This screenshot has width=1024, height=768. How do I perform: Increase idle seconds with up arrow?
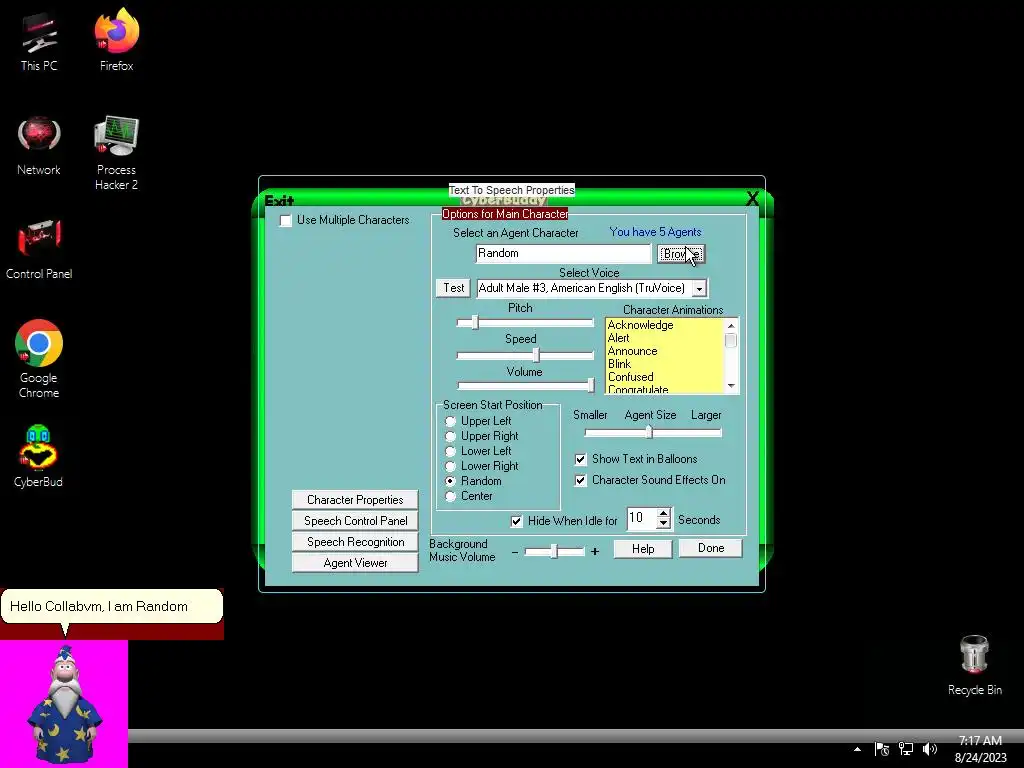[x=664, y=513]
